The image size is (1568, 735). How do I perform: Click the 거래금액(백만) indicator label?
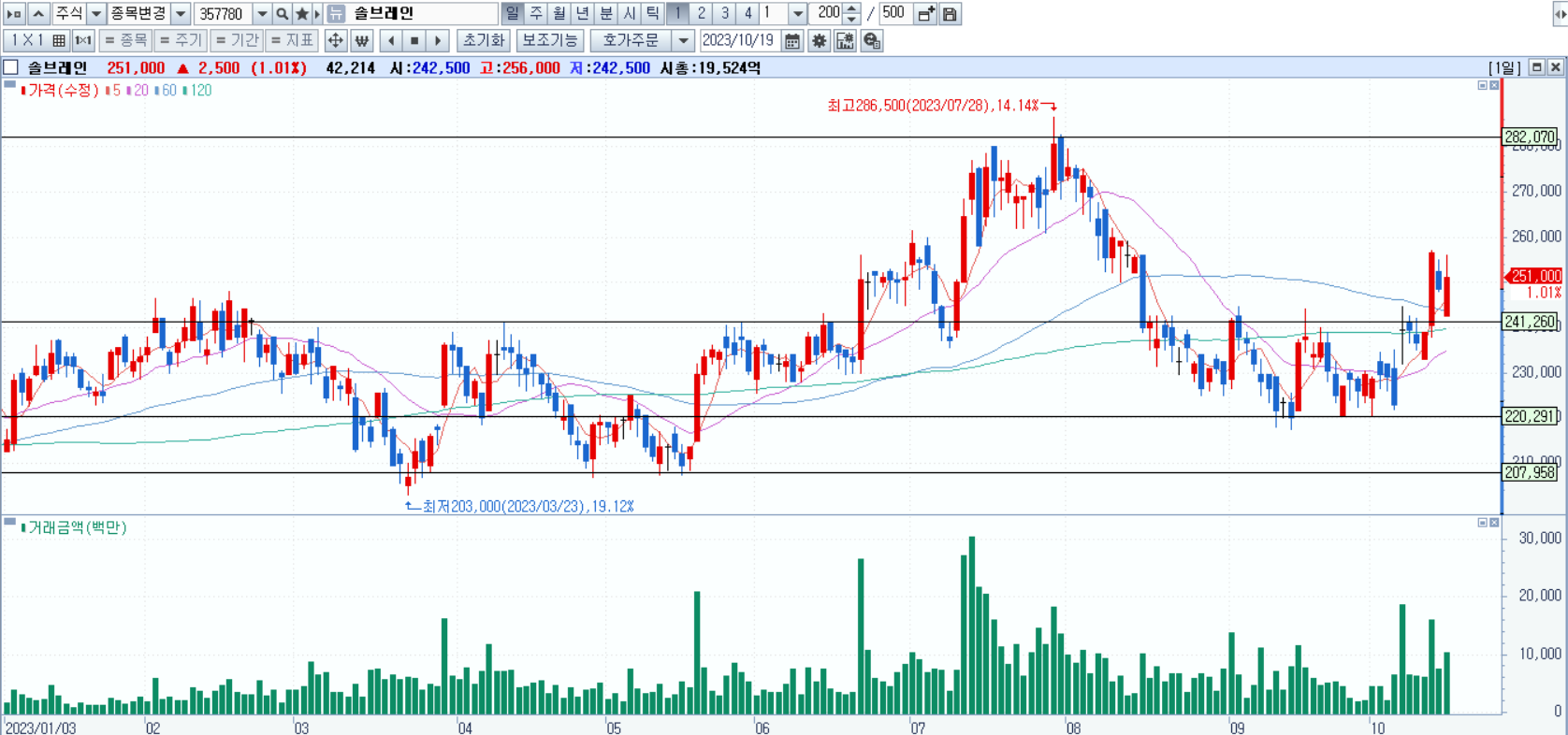tap(77, 528)
